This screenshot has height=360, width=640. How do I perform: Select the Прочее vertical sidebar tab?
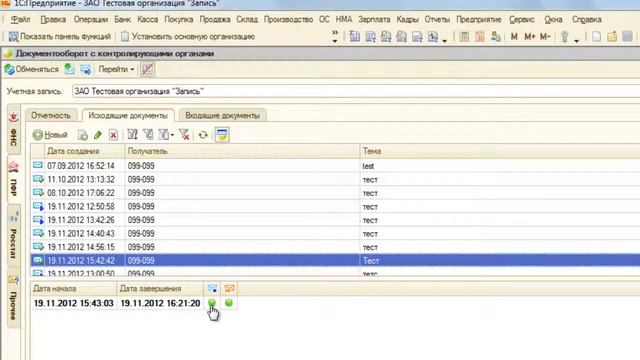(13, 298)
